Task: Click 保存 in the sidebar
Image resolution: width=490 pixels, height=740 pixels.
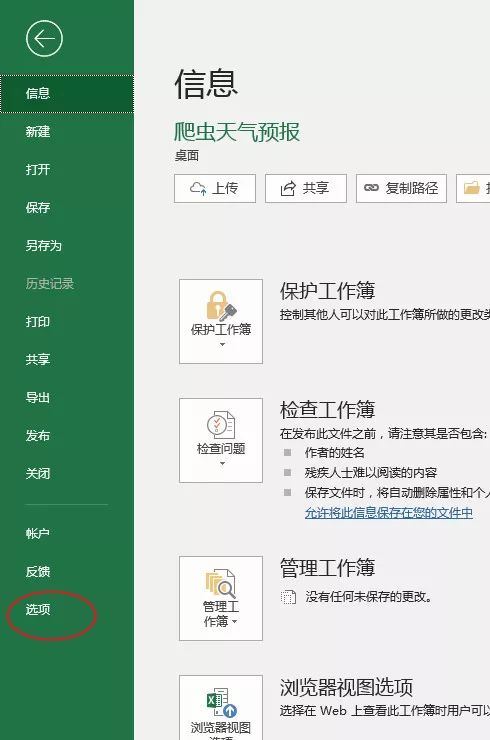Action: 67,208
